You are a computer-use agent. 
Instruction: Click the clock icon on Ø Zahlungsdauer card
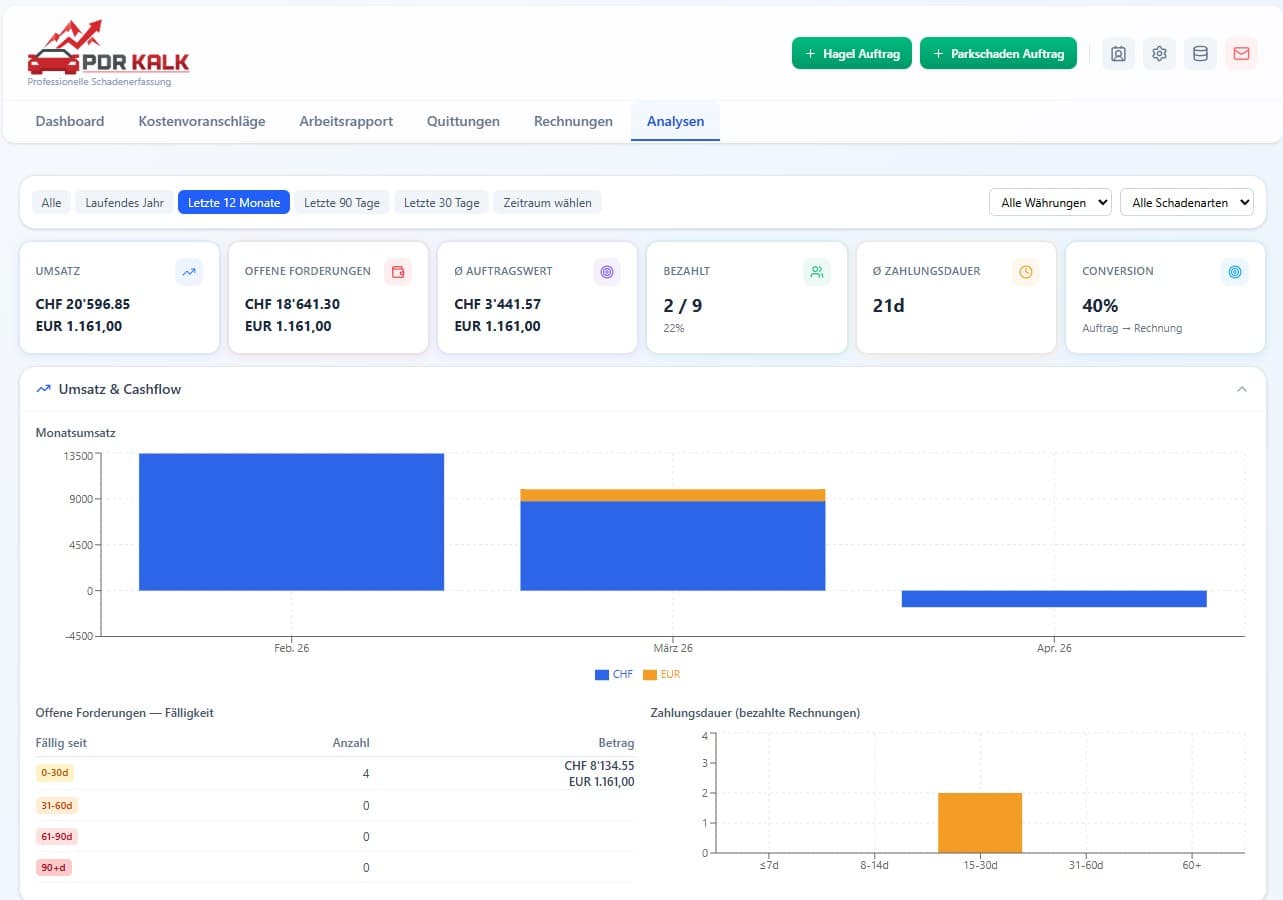coord(1025,271)
